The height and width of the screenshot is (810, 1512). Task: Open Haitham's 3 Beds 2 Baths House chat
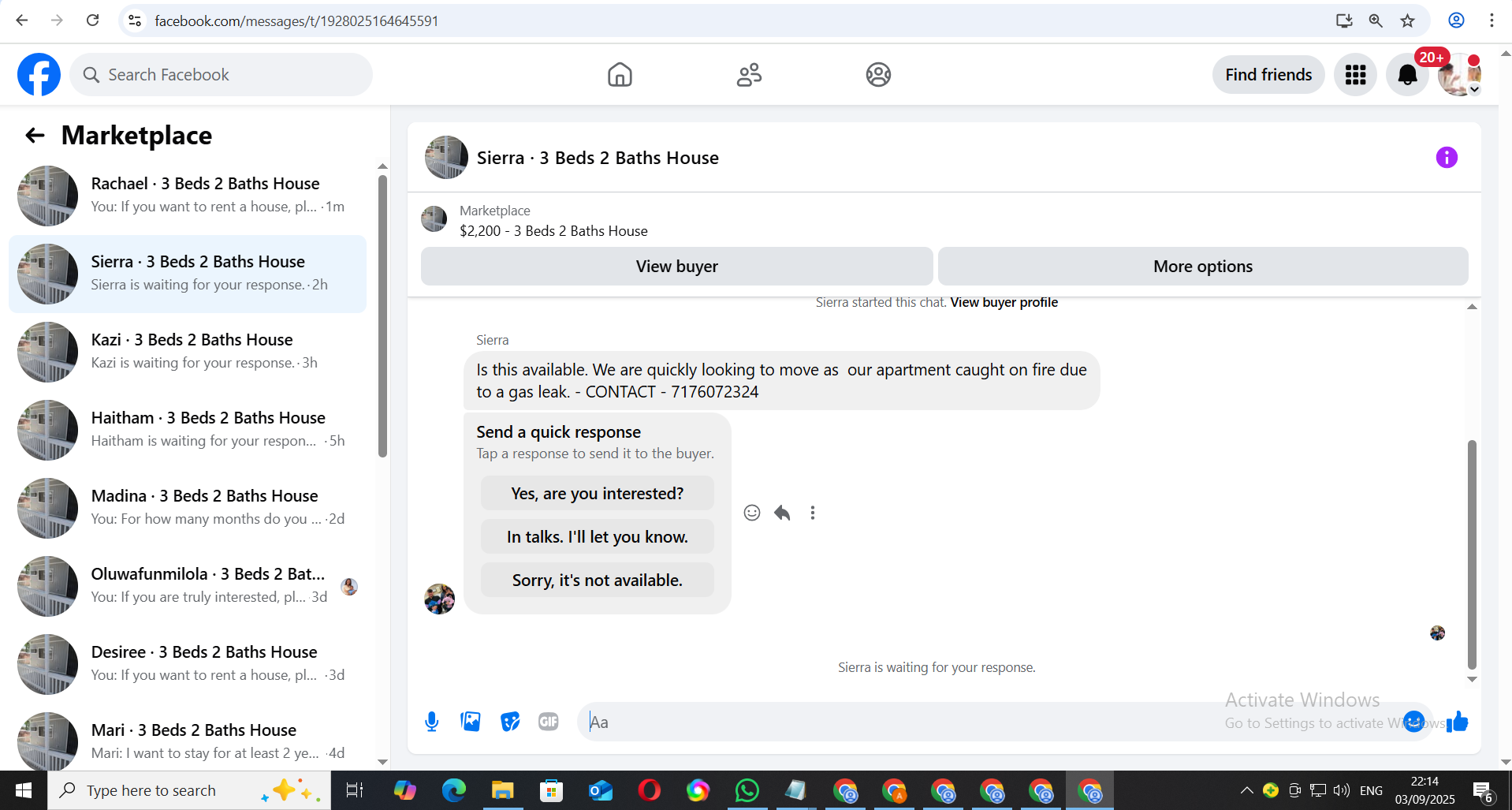(x=188, y=430)
